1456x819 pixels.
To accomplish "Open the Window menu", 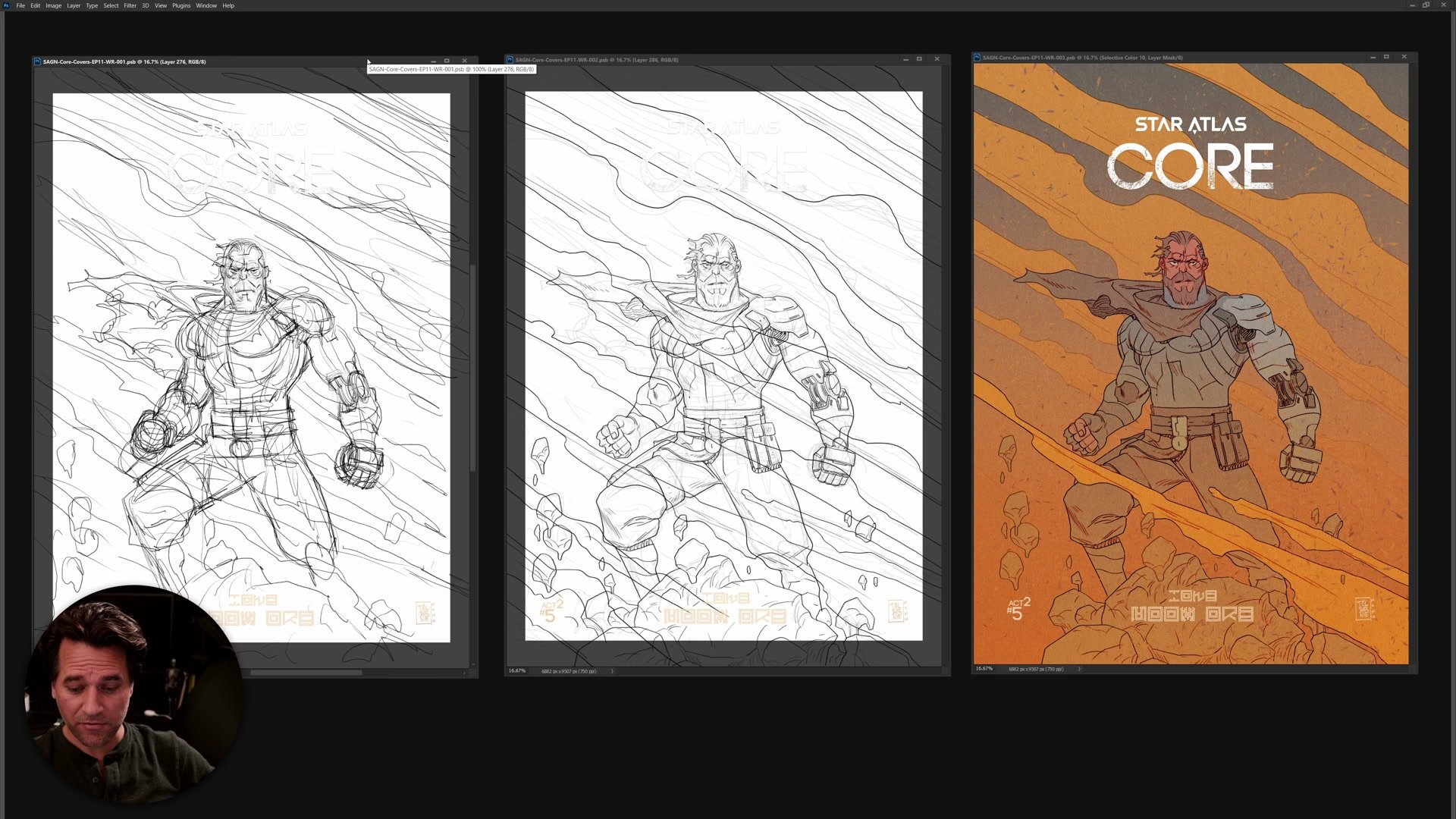I will pos(206,5).
